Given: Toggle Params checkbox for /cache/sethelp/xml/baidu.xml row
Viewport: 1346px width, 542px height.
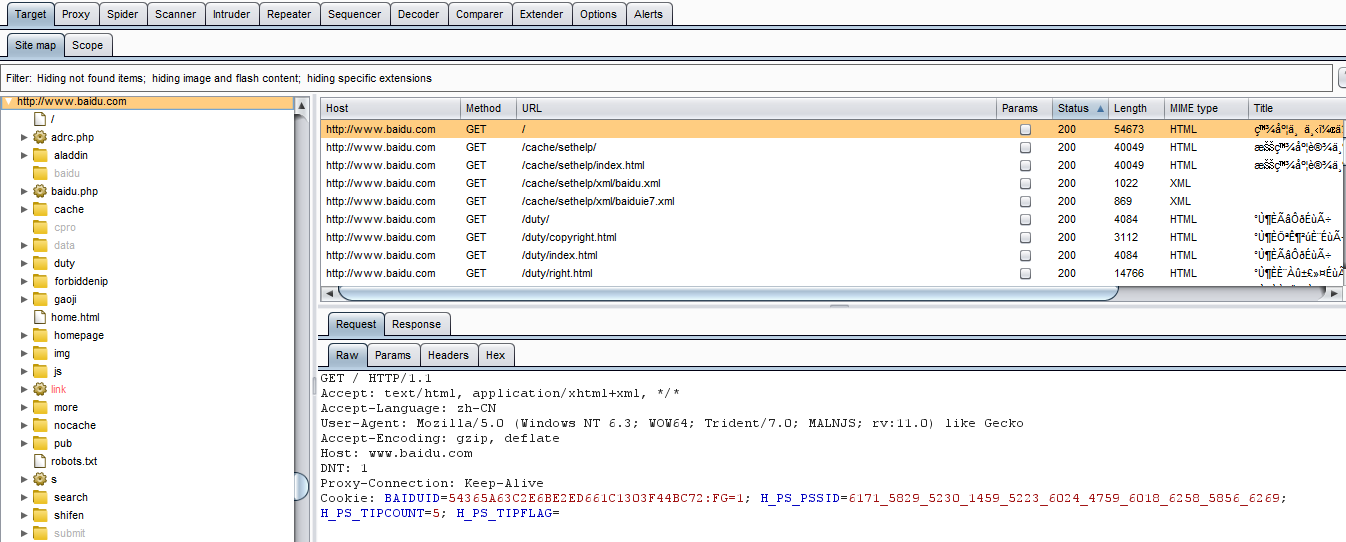Looking at the screenshot, I should [1025, 183].
